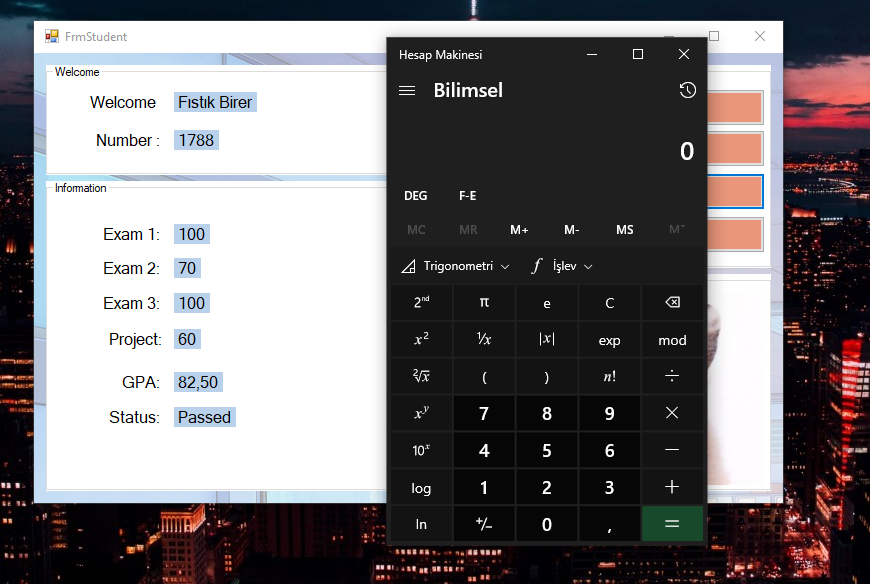Insert a closing parenthesis
Image resolution: width=870 pixels, height=584 pixels.
pos(547,376)
